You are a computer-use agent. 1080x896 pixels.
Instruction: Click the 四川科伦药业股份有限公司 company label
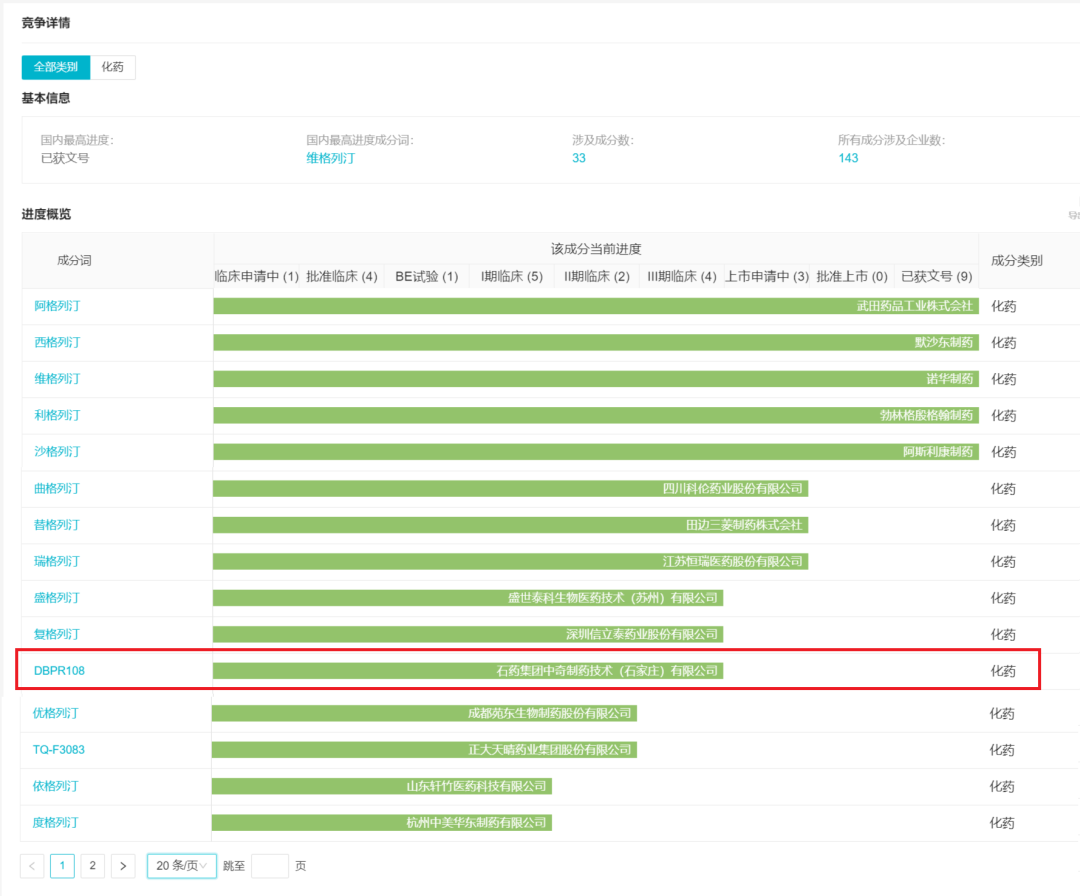pyautogui.click(x=733, y=488)
